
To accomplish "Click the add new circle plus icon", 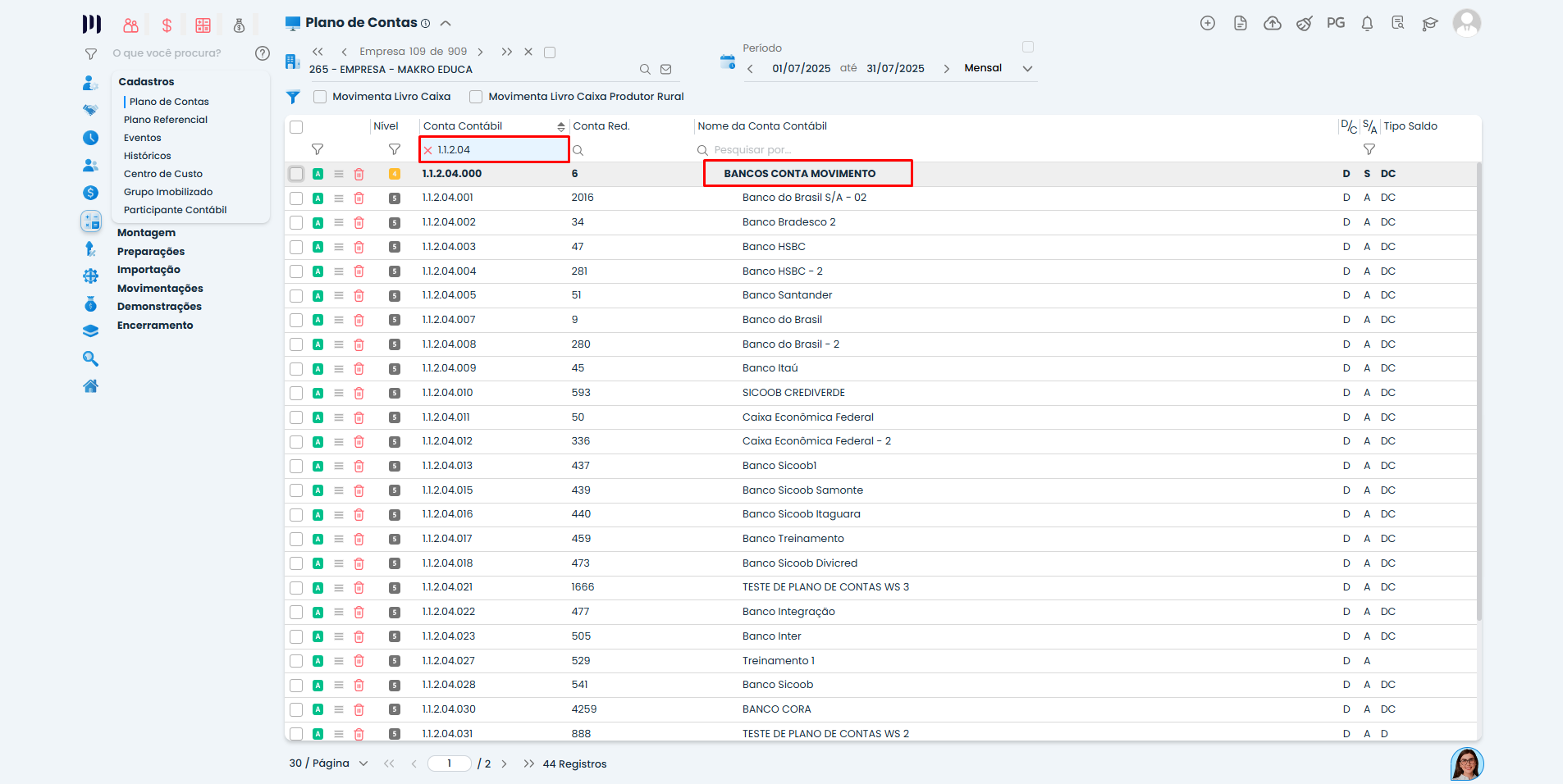I will (1208, 24).
